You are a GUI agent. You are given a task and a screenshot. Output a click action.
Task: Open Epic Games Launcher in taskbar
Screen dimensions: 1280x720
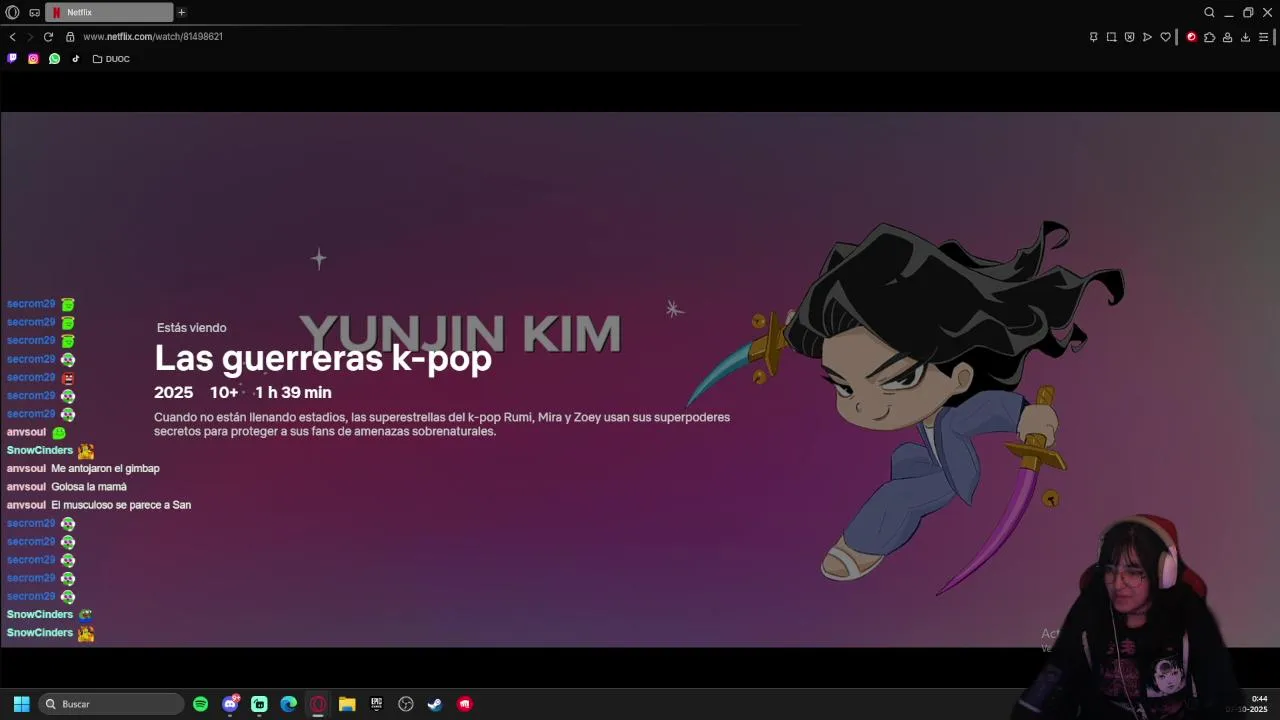pyautogui.click(x=376, y=704)
